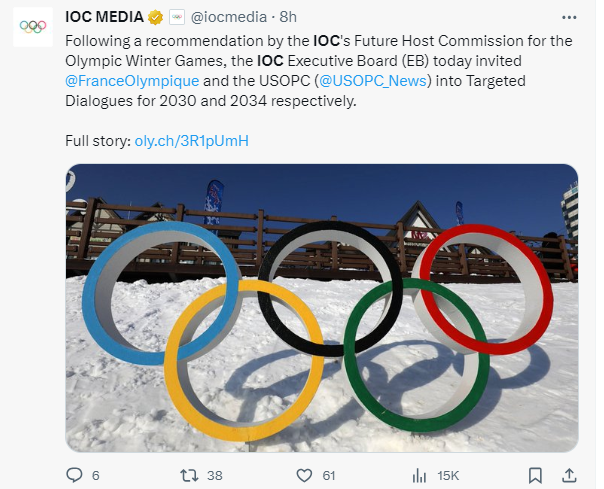Click the gold verified badge
604x489 pixels.
155,17
